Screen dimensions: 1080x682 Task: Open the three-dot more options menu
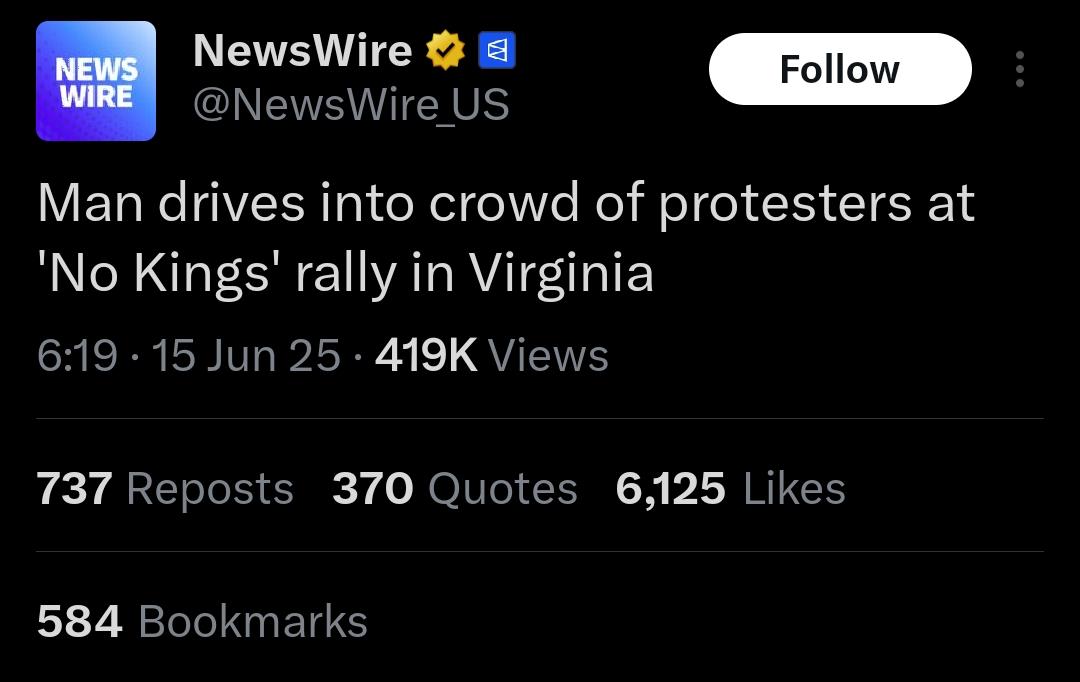[x=1019, y=69]
